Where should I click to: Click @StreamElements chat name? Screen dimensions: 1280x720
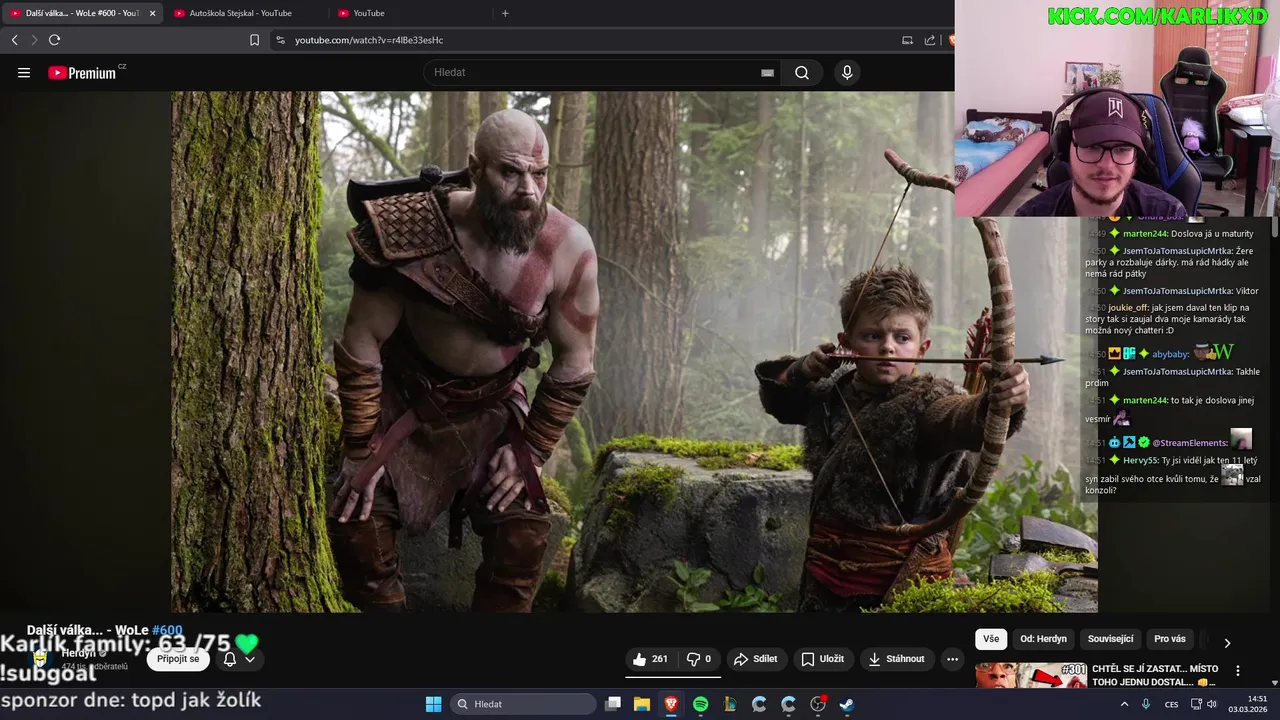click(1189, 442)
